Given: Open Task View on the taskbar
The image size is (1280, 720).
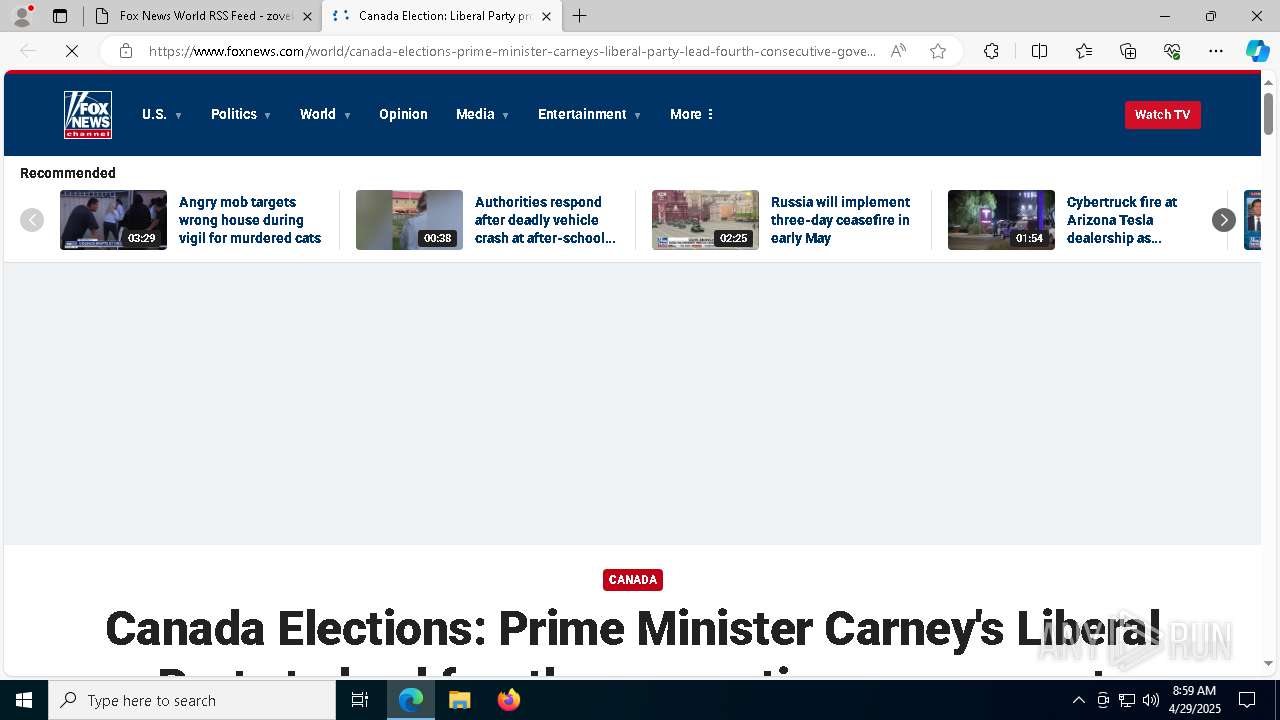Looking at the screenshot, I should click(x=360, y=700).
